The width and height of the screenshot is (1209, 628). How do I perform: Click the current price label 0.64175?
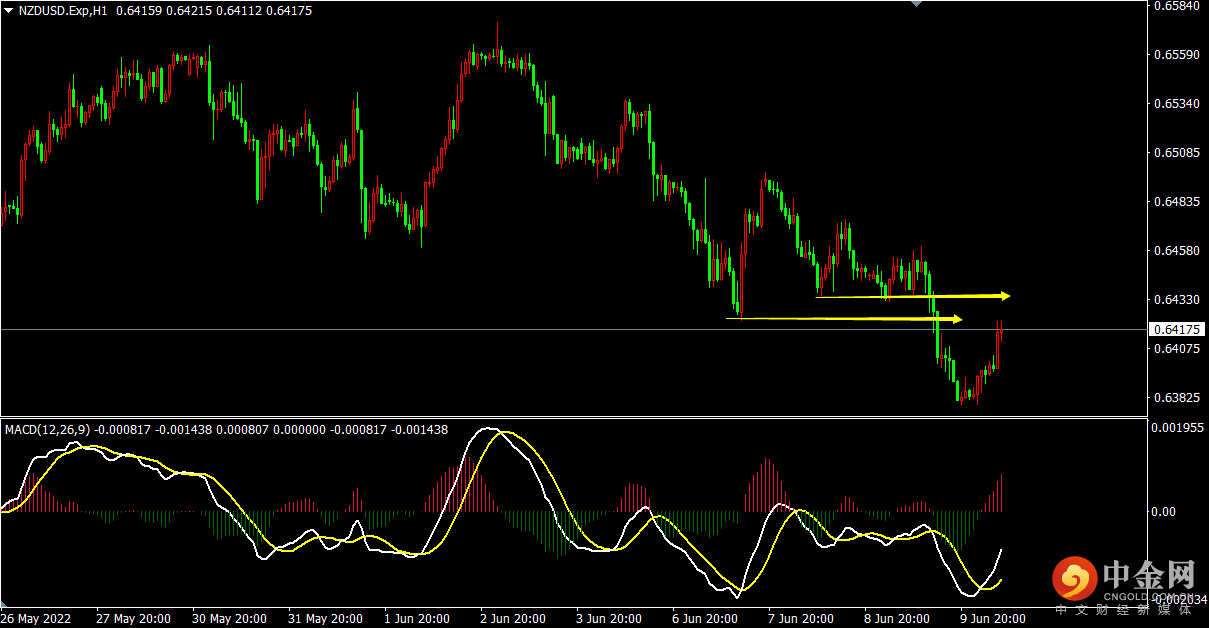click(1176, 329)
